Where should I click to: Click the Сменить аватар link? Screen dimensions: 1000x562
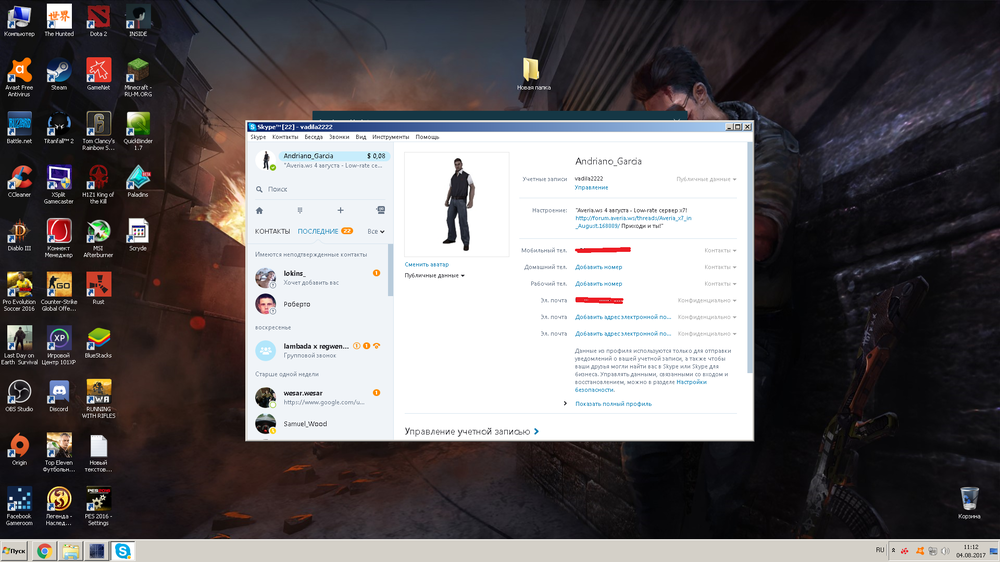[x=426, y=265]
